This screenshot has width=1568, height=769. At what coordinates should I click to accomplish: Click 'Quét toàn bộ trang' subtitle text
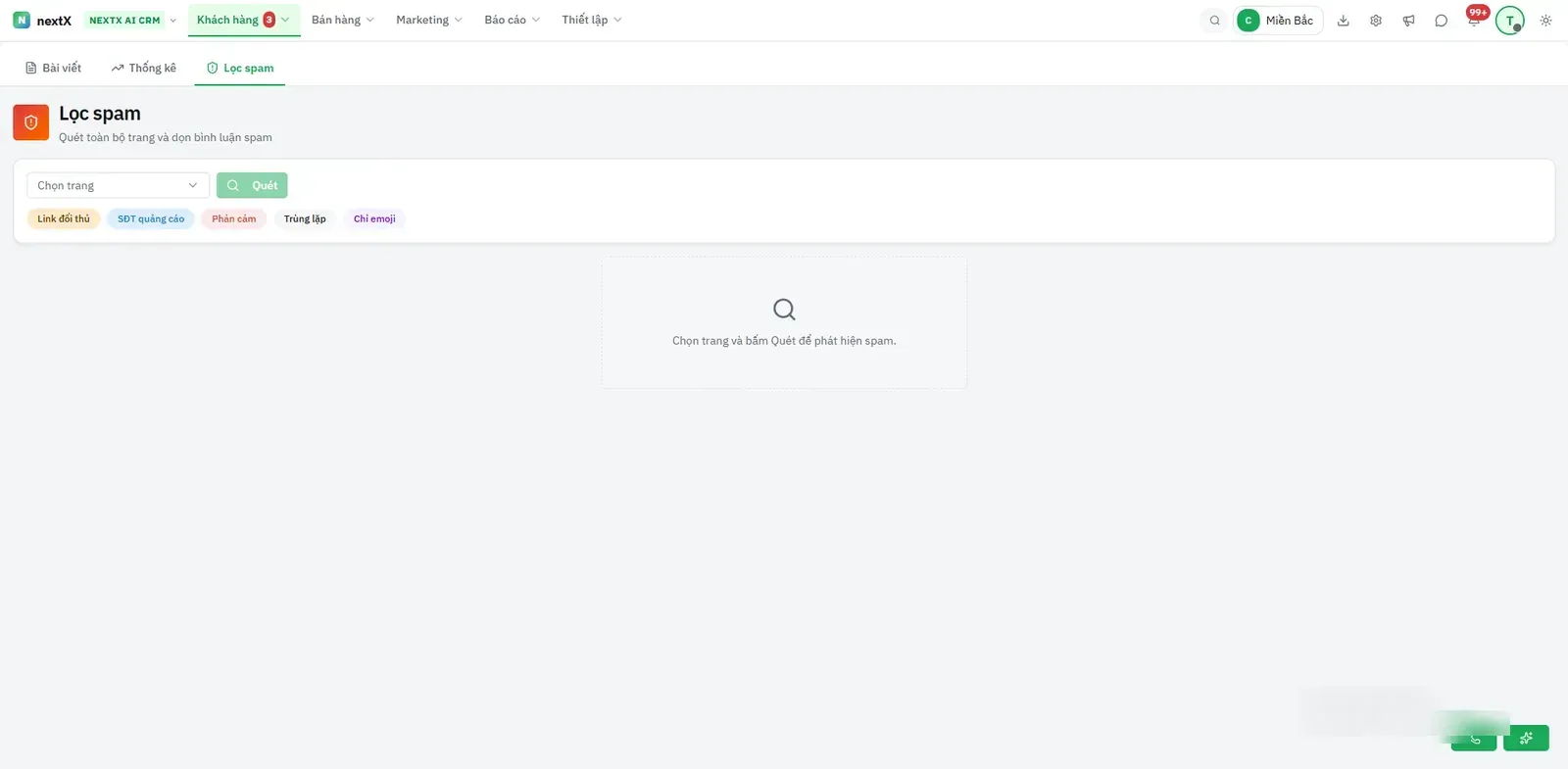(x=166, y=137)
